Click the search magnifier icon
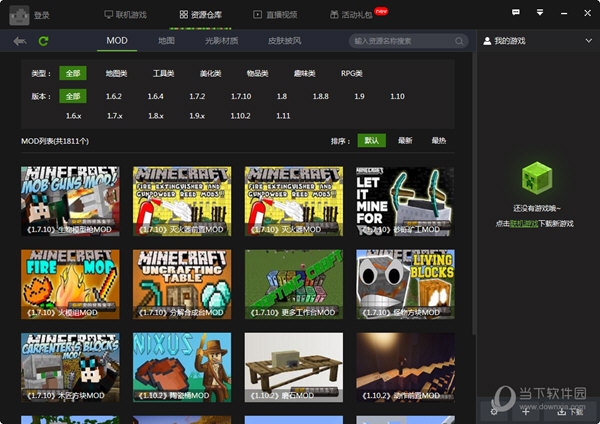 [459, 41]
